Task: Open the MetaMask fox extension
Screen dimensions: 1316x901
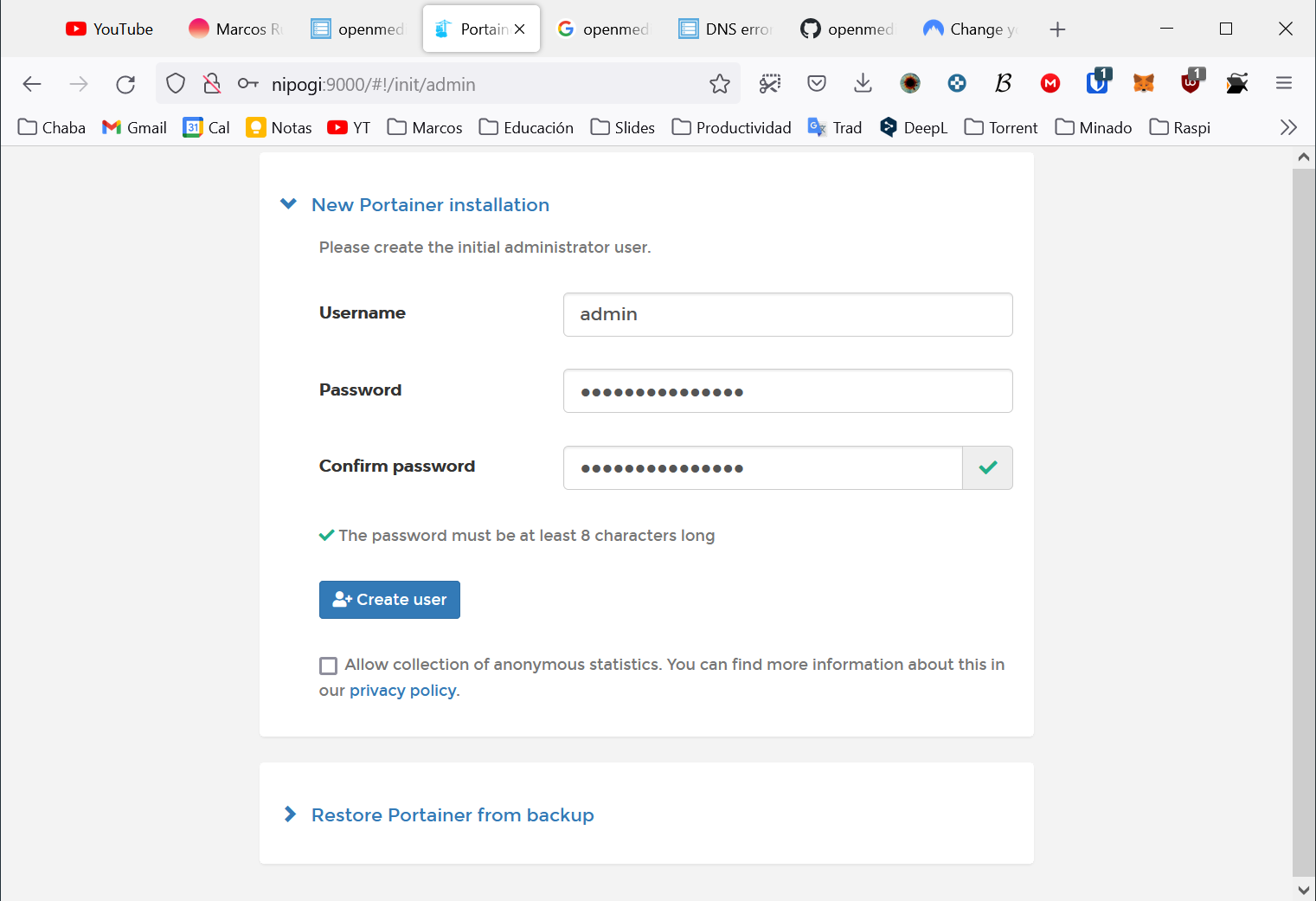Action: click(x=1144, y=84)
